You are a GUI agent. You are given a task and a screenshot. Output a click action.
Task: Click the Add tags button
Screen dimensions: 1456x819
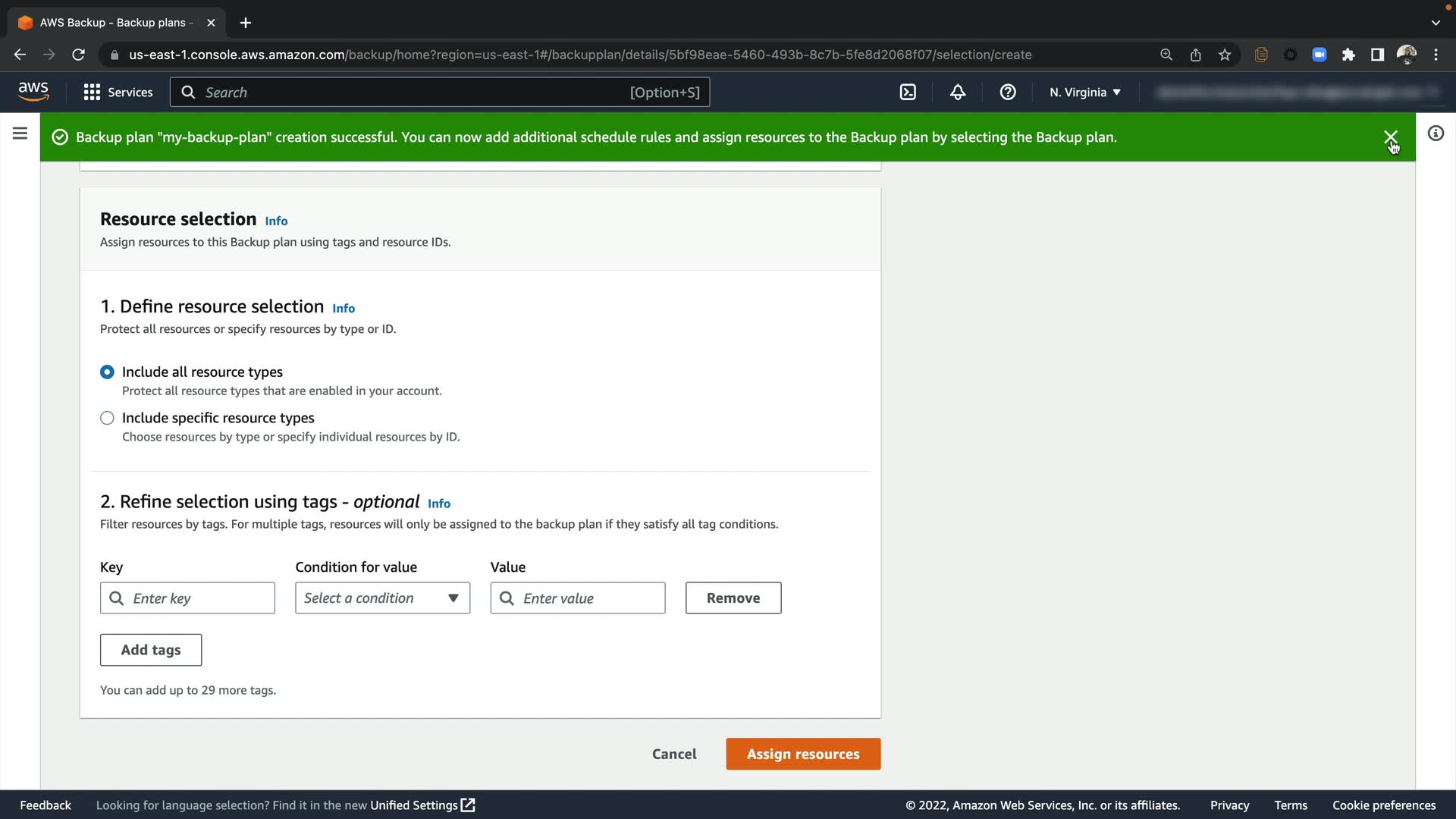tap(151, 650)
